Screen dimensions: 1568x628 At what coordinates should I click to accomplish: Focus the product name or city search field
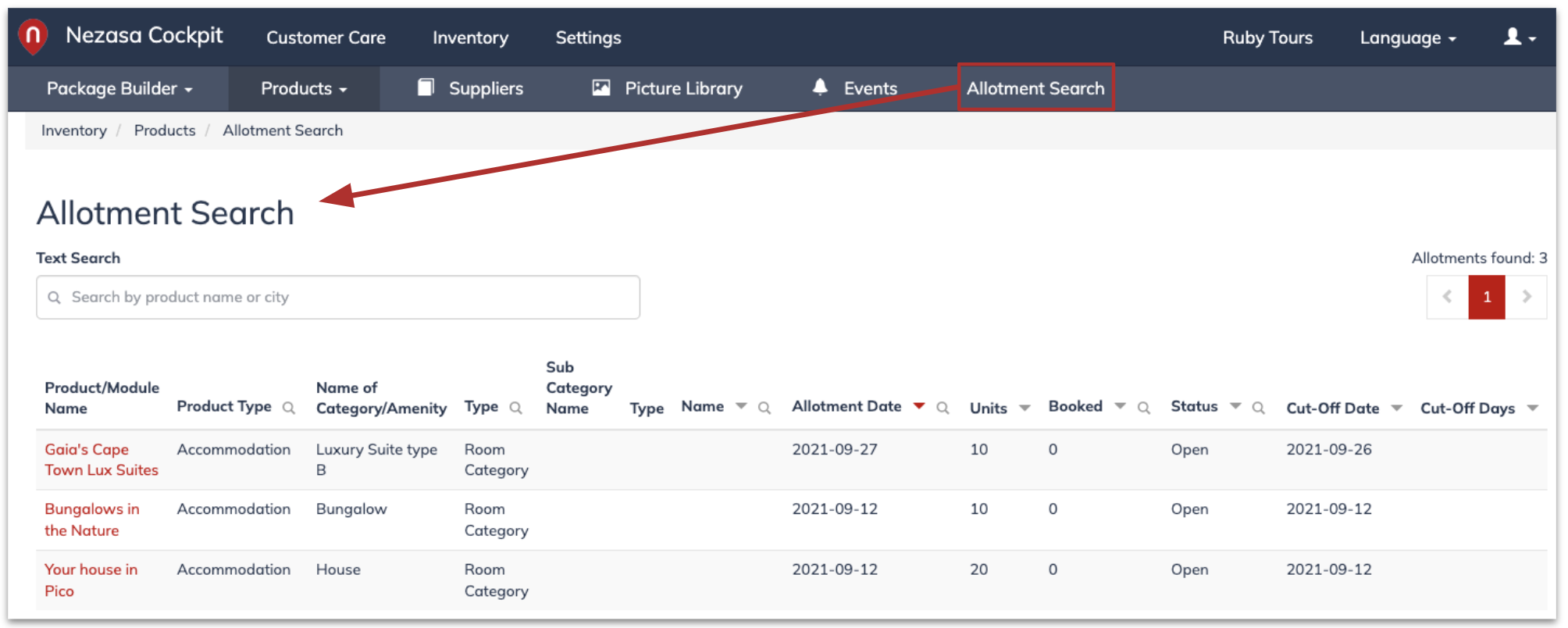[x=338, y=297]
